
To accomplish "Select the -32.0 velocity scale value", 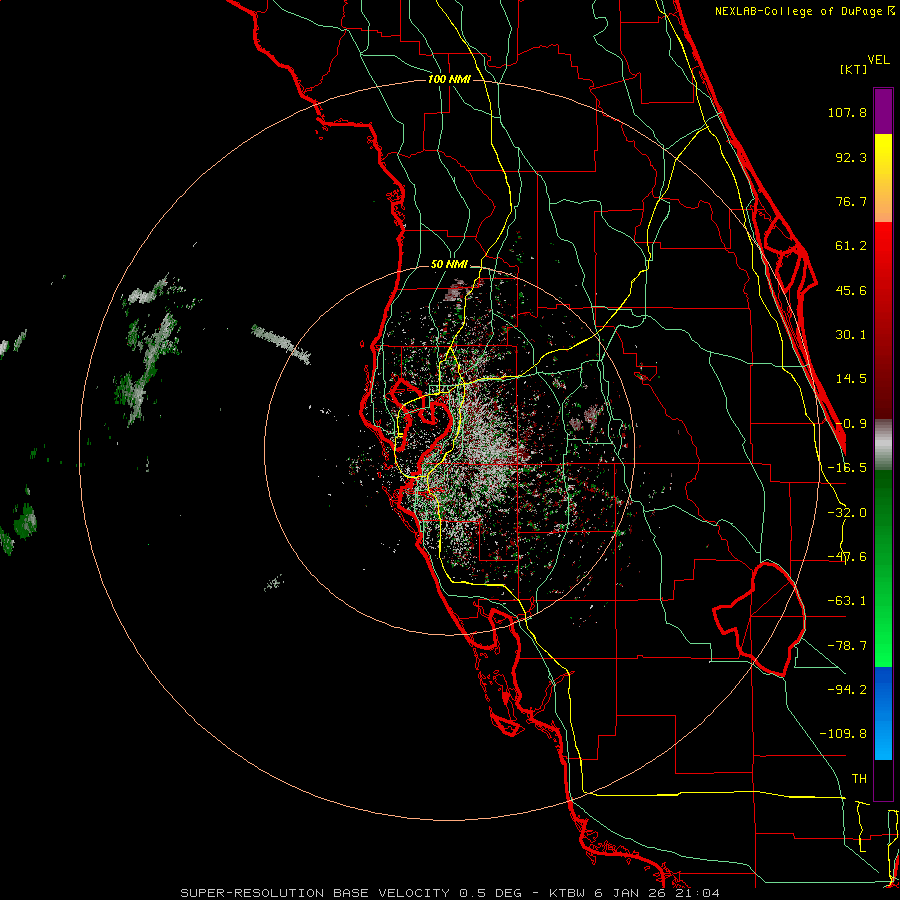I will pyautogui.click(x=847, y=513).
